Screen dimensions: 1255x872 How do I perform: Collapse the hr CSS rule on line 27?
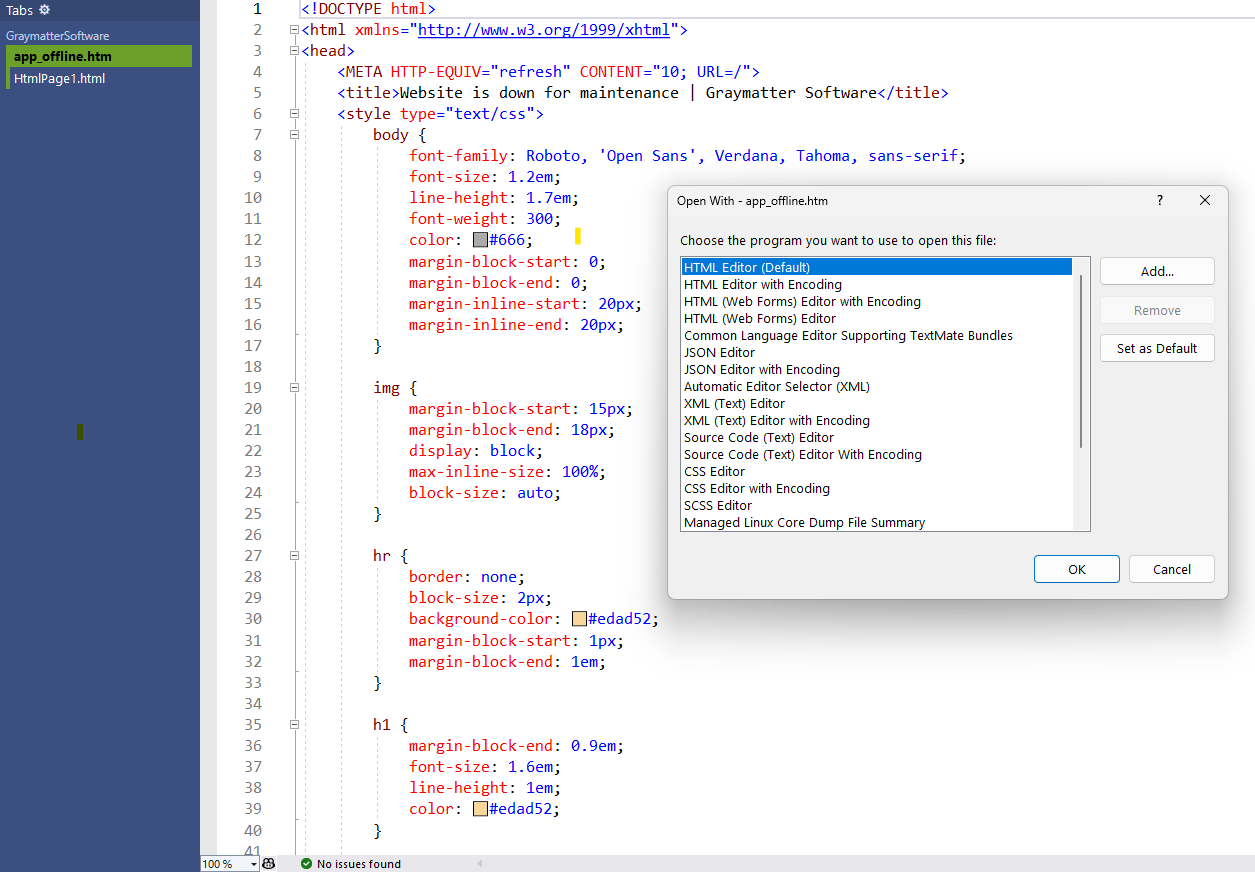[x=293, y=555]
